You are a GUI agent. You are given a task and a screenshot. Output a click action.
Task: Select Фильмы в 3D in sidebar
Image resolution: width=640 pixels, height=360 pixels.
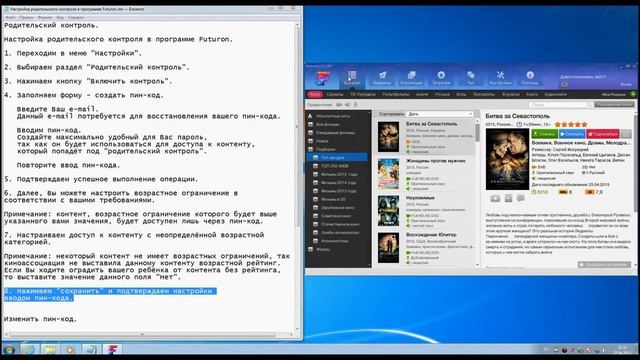pos(333,199)
